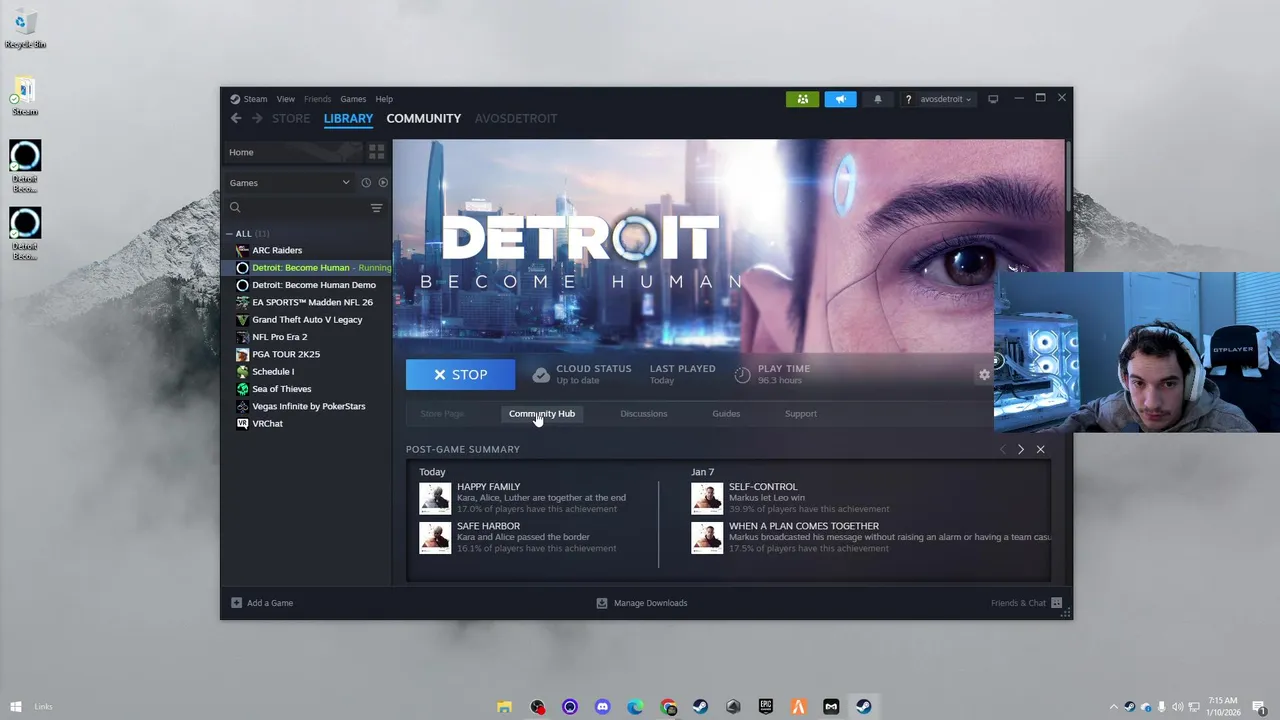
Task: Open the game settings gear icon
Action: click(x=984, y=374)
